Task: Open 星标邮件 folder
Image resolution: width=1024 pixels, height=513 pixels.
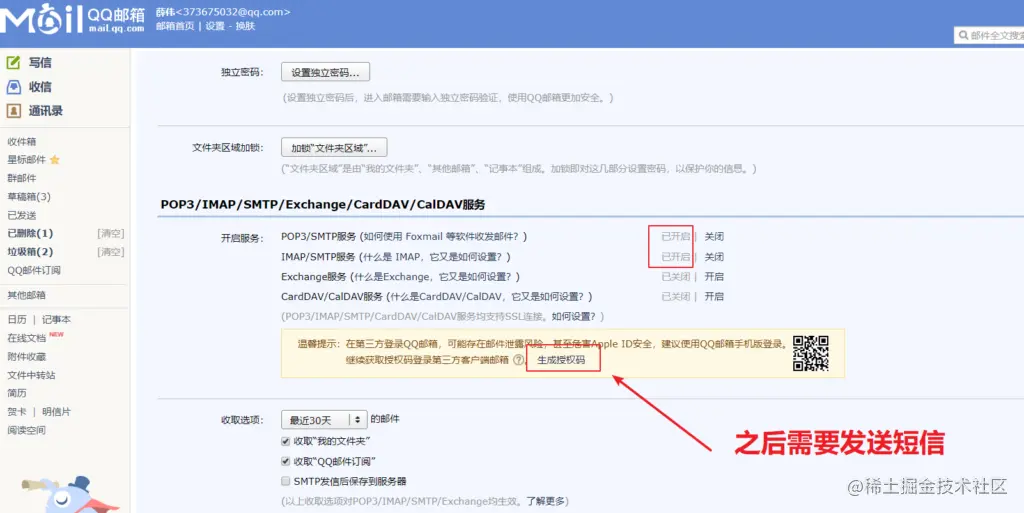Action: [x=27, y=159]
